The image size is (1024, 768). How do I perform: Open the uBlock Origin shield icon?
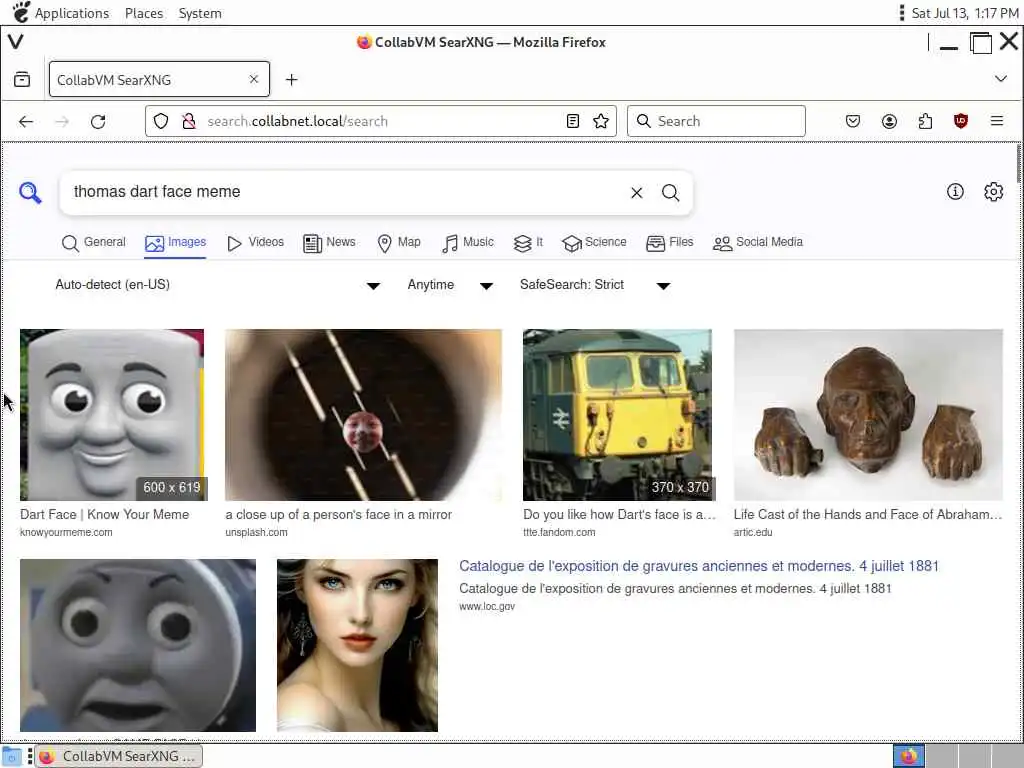tap(961, 121)
